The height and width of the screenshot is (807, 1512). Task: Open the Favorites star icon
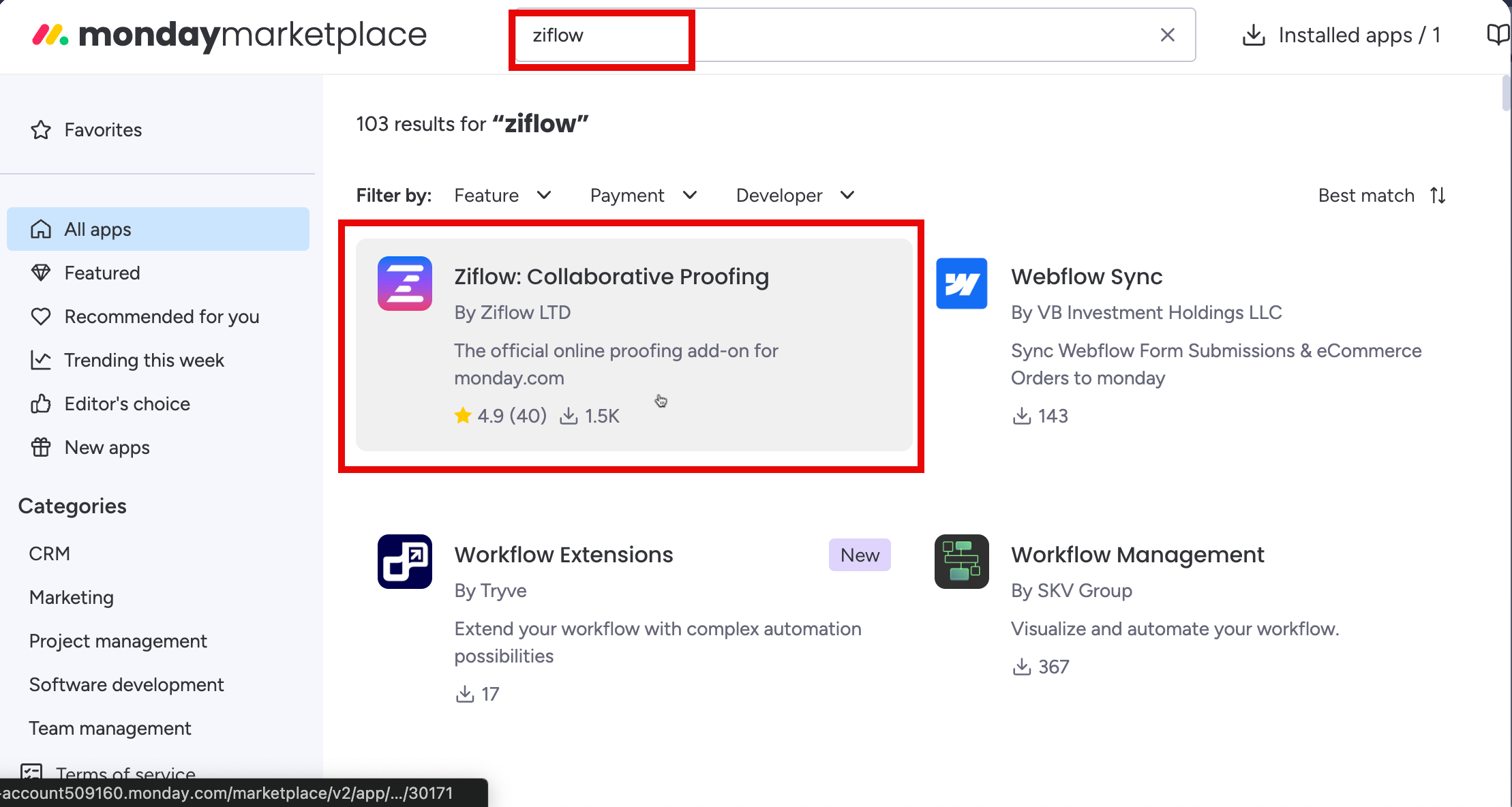click(41, 130)
